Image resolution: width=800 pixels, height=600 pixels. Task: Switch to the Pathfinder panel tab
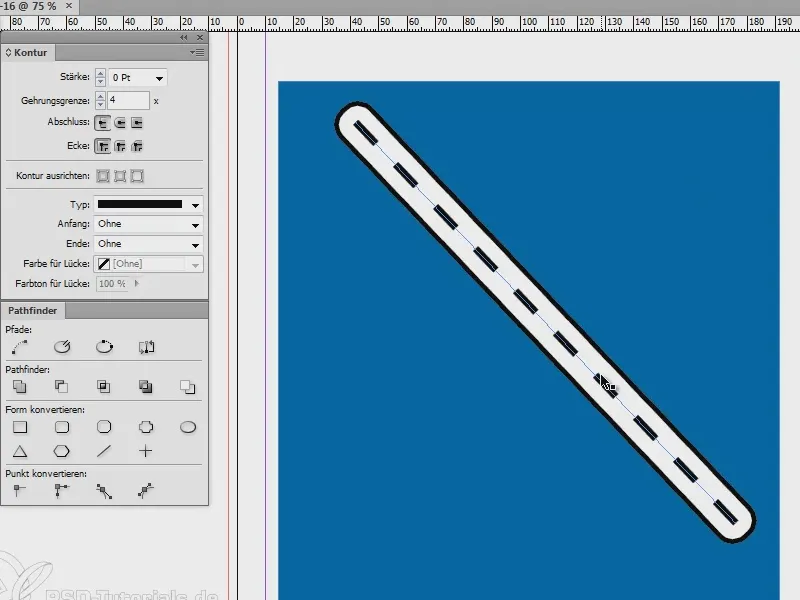33,310
